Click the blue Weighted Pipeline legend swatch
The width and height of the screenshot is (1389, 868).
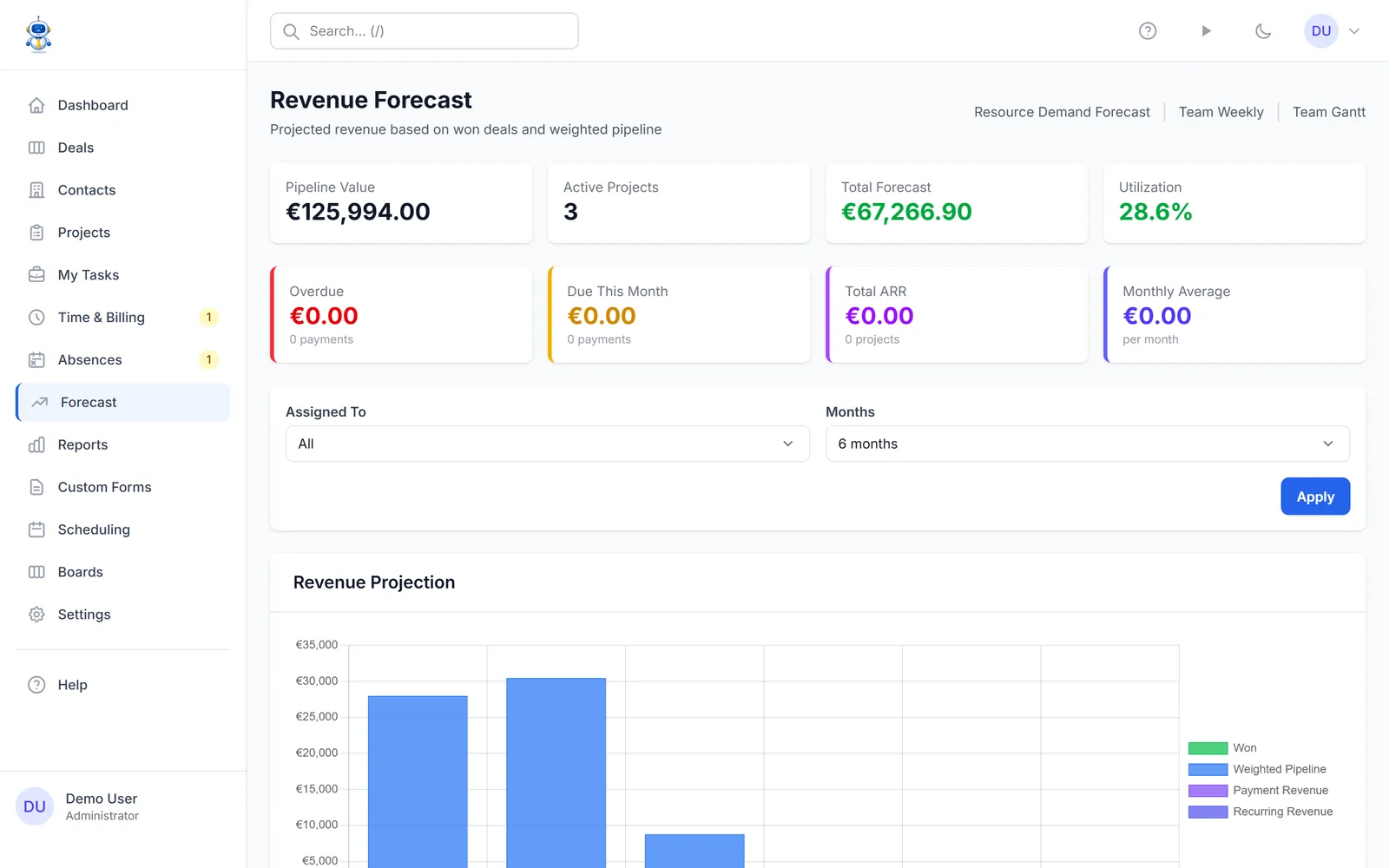1208,769
